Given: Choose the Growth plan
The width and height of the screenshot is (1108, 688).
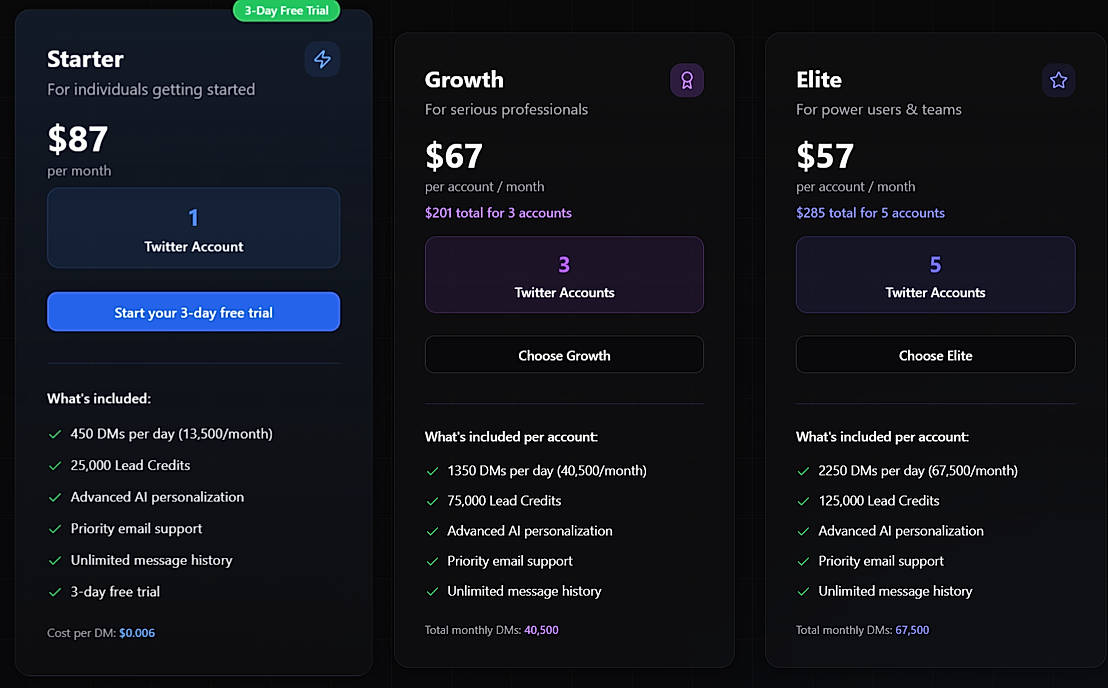Looking at the screenshot, I should coord(564,355).
